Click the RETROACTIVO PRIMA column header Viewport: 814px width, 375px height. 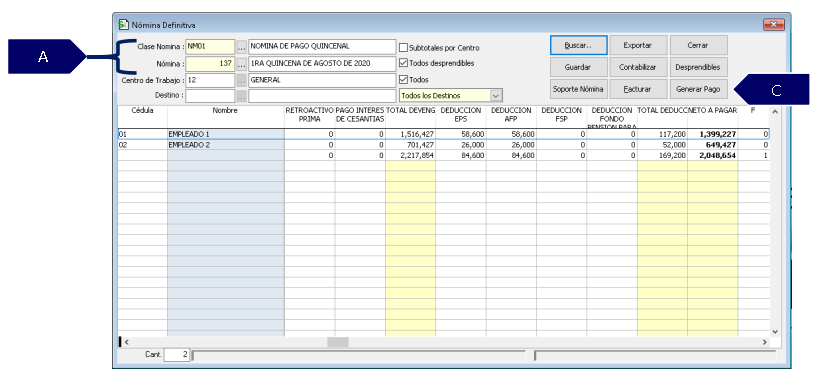pyautogui.click(x=310, y=117)
